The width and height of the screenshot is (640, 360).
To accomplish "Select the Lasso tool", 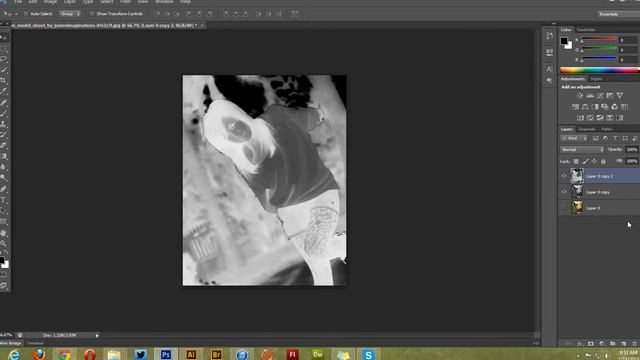I will [4, 59].
